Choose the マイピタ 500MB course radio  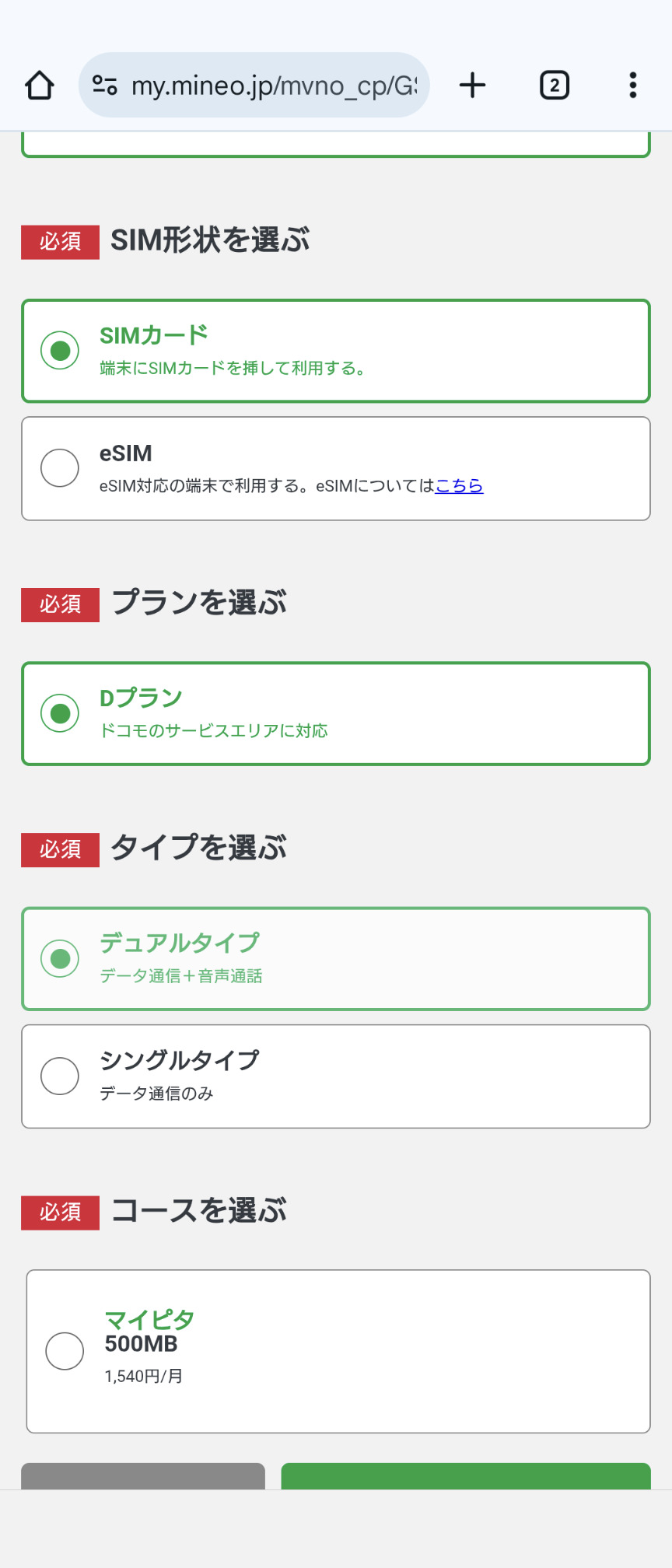[x=65, y=1351]
